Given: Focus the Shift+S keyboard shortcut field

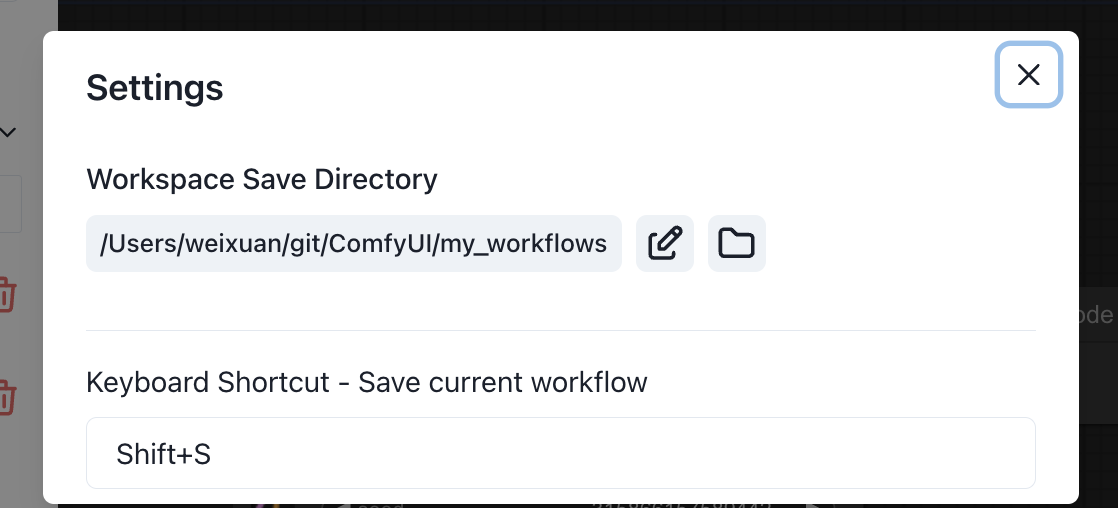Looking at the screenshot, I should [x=560, y=453].
